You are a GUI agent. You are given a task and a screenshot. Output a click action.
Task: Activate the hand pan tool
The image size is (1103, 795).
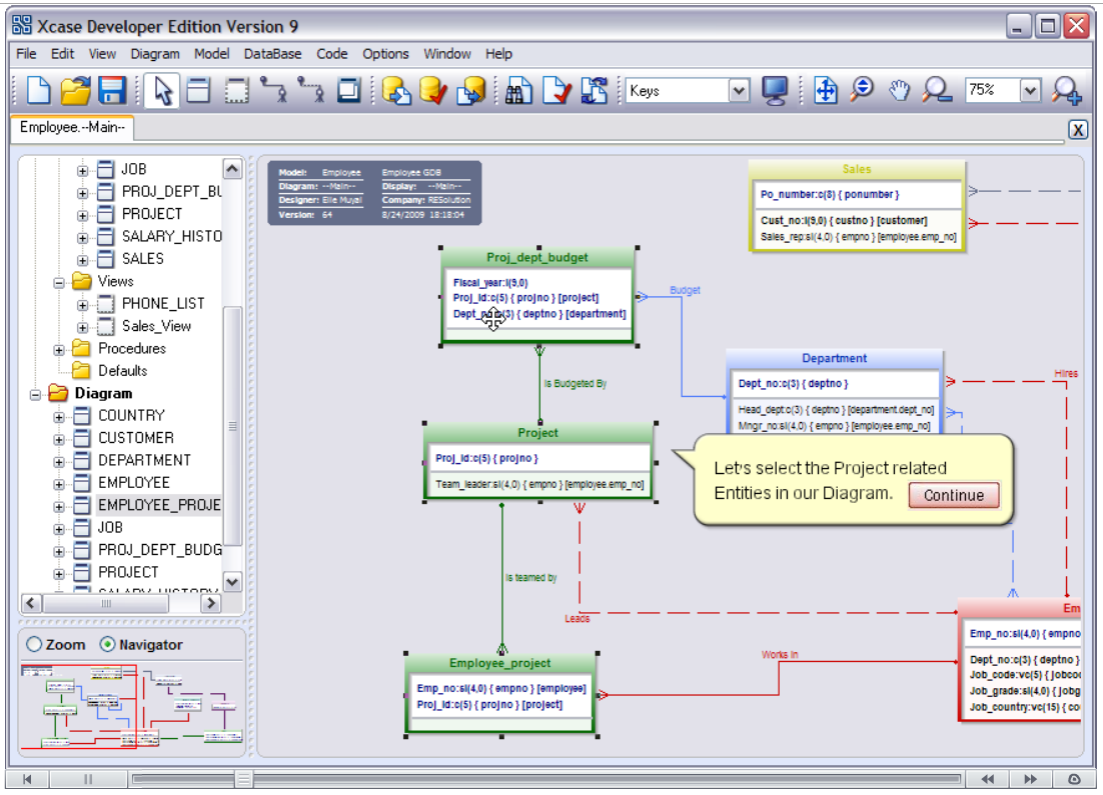point(899,90)
